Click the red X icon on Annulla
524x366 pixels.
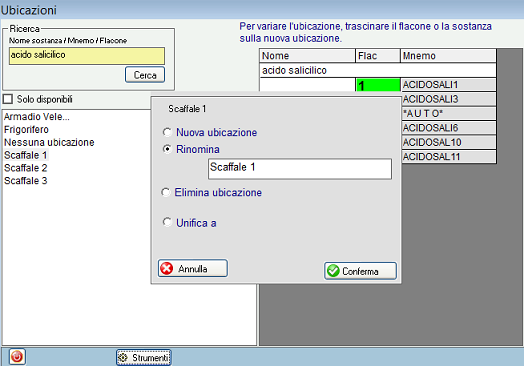click(x=166, y=268)
